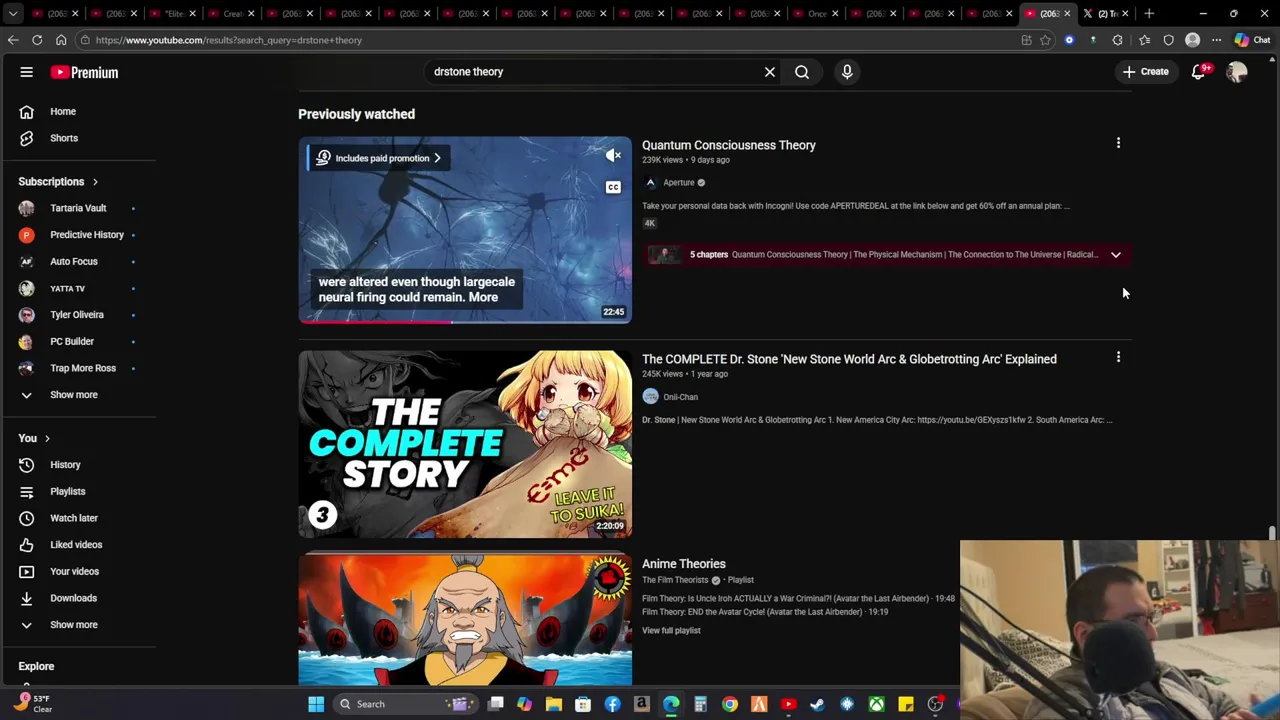The width and height of the screenshot is (1280, 720).
Task: Run search with magnifier button
Action: pyautogui.click(x=802, y=72)
